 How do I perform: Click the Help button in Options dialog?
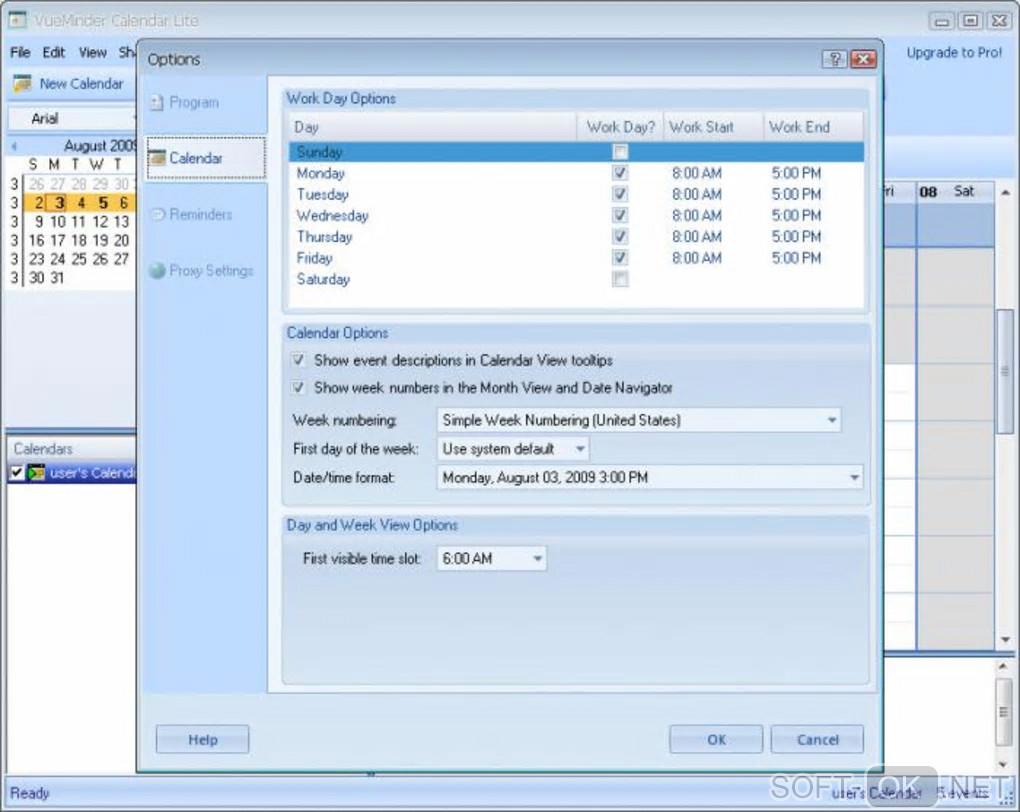point(202,740)
